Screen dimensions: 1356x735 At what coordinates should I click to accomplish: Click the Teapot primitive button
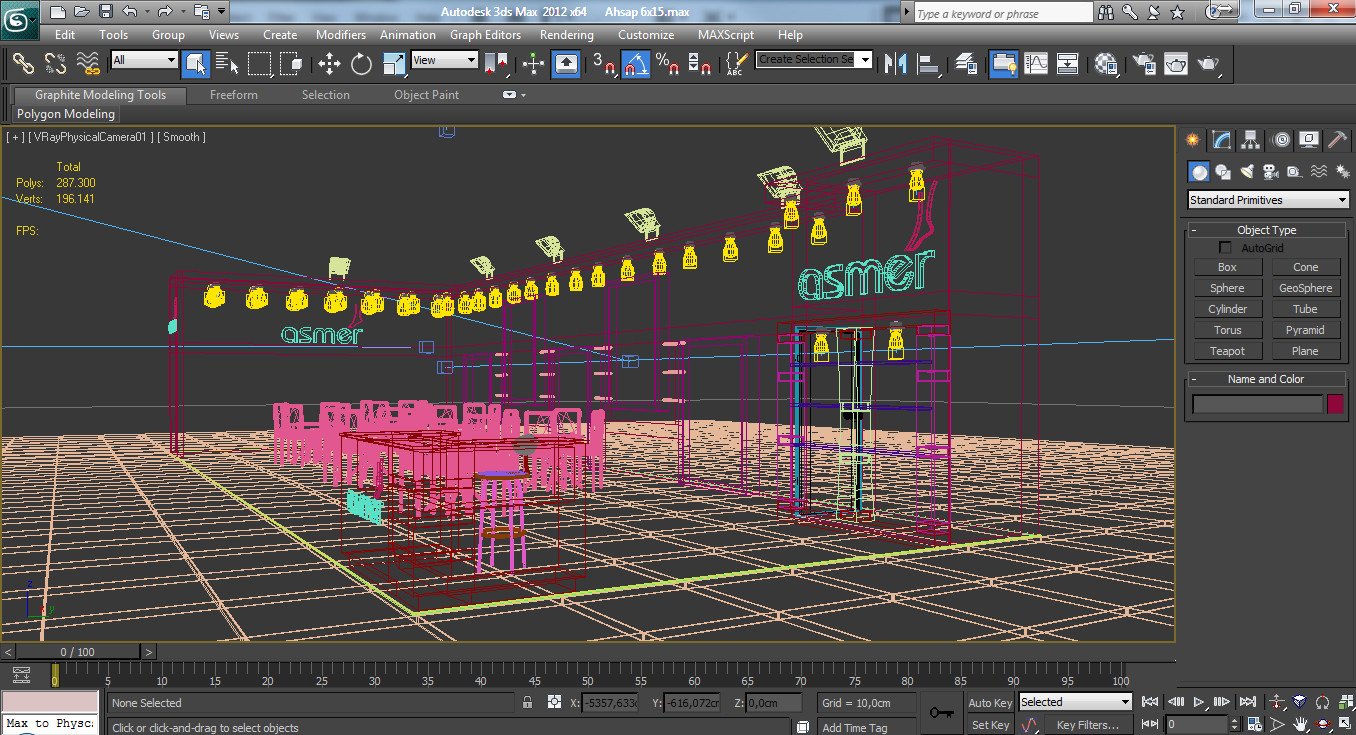pyautogui.click(x=1227, y=350)
